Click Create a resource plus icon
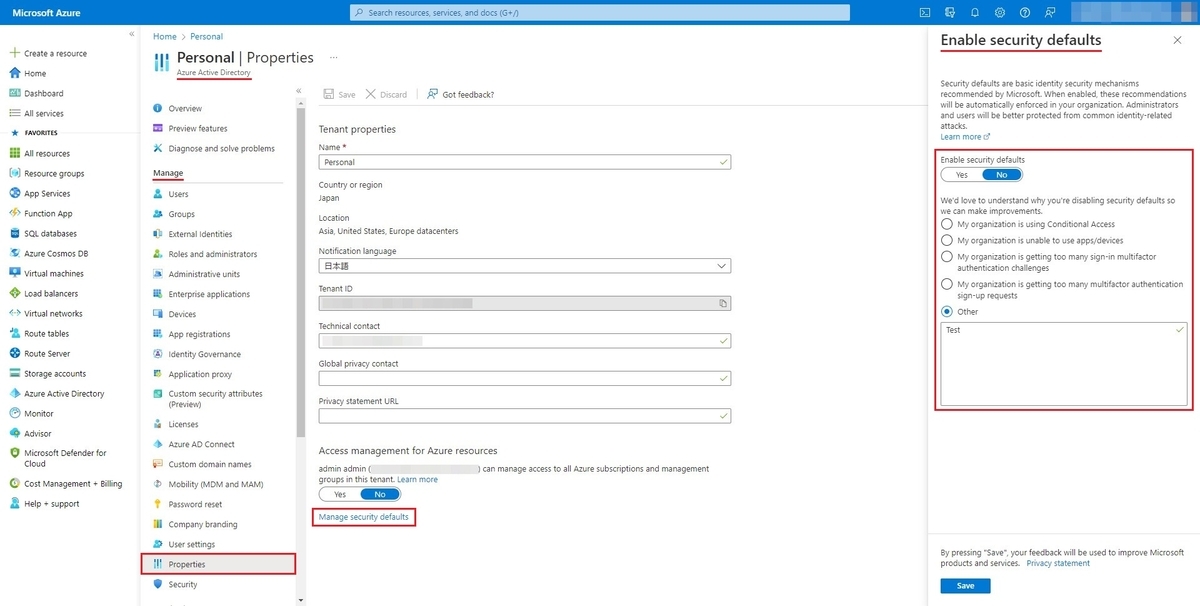1200x606 pixels. tap(15, 53)
